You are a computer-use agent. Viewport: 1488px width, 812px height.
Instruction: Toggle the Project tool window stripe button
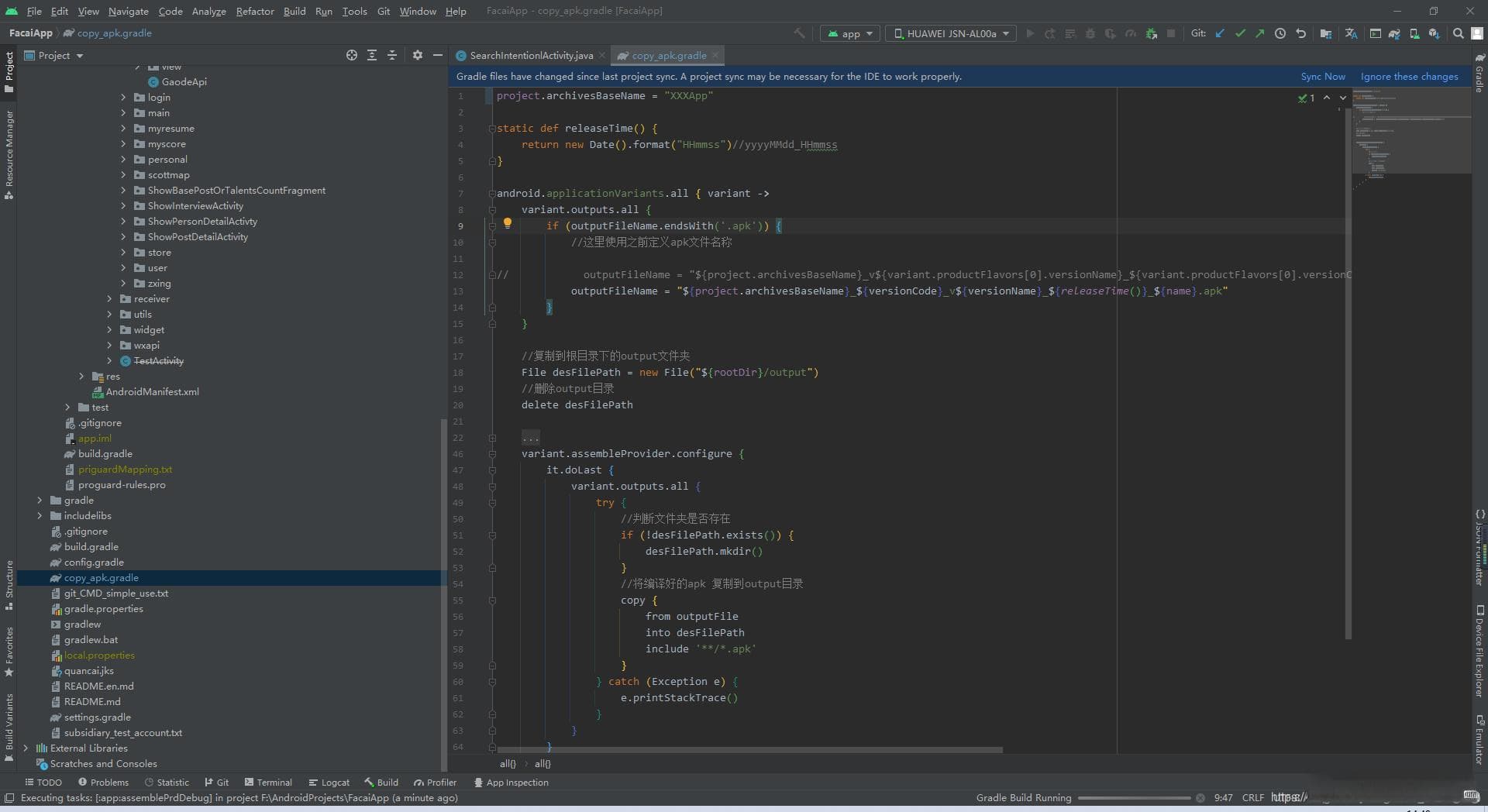pos(9,73)
